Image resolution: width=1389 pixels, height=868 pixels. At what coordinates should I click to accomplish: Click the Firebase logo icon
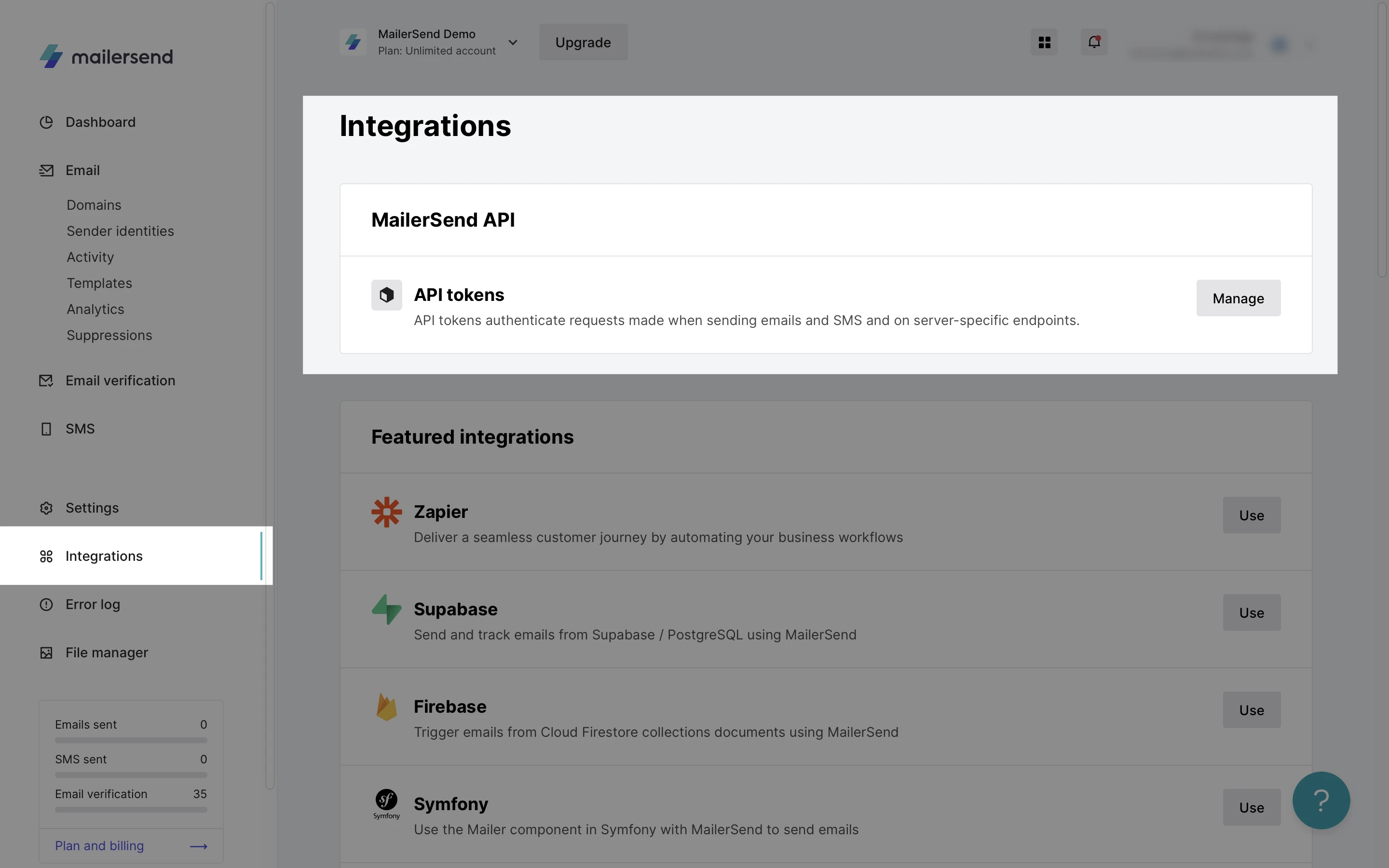tap(387, 706)
